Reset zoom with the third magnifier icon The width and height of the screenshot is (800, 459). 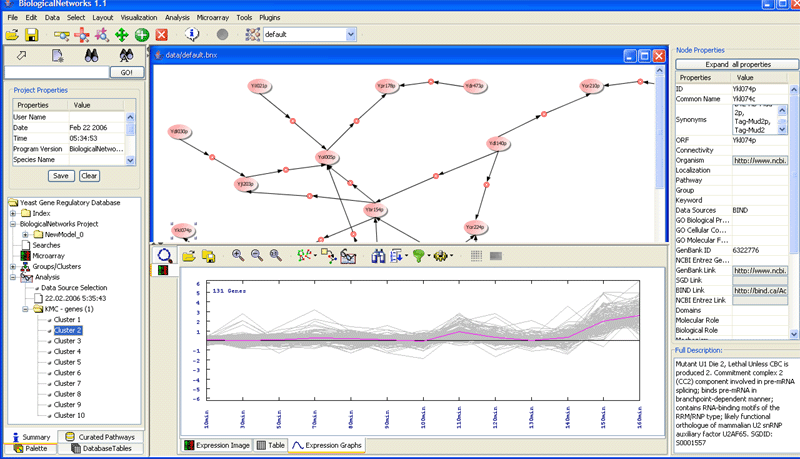click(276, 255)
